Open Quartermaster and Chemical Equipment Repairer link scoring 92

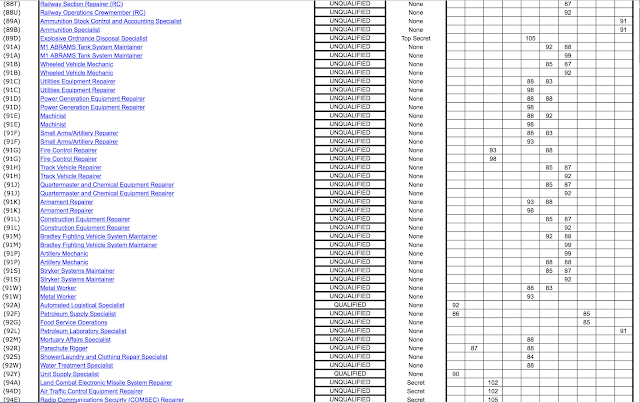click(107, 193)
